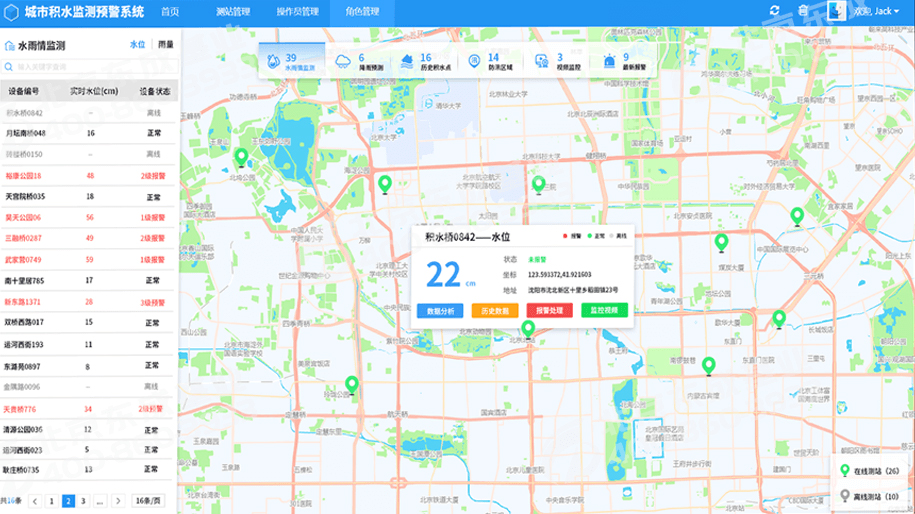Viewport: 915px width, 514px height.
Task: Select the 防洪区域 icon
Action: [x=475, y=62]
